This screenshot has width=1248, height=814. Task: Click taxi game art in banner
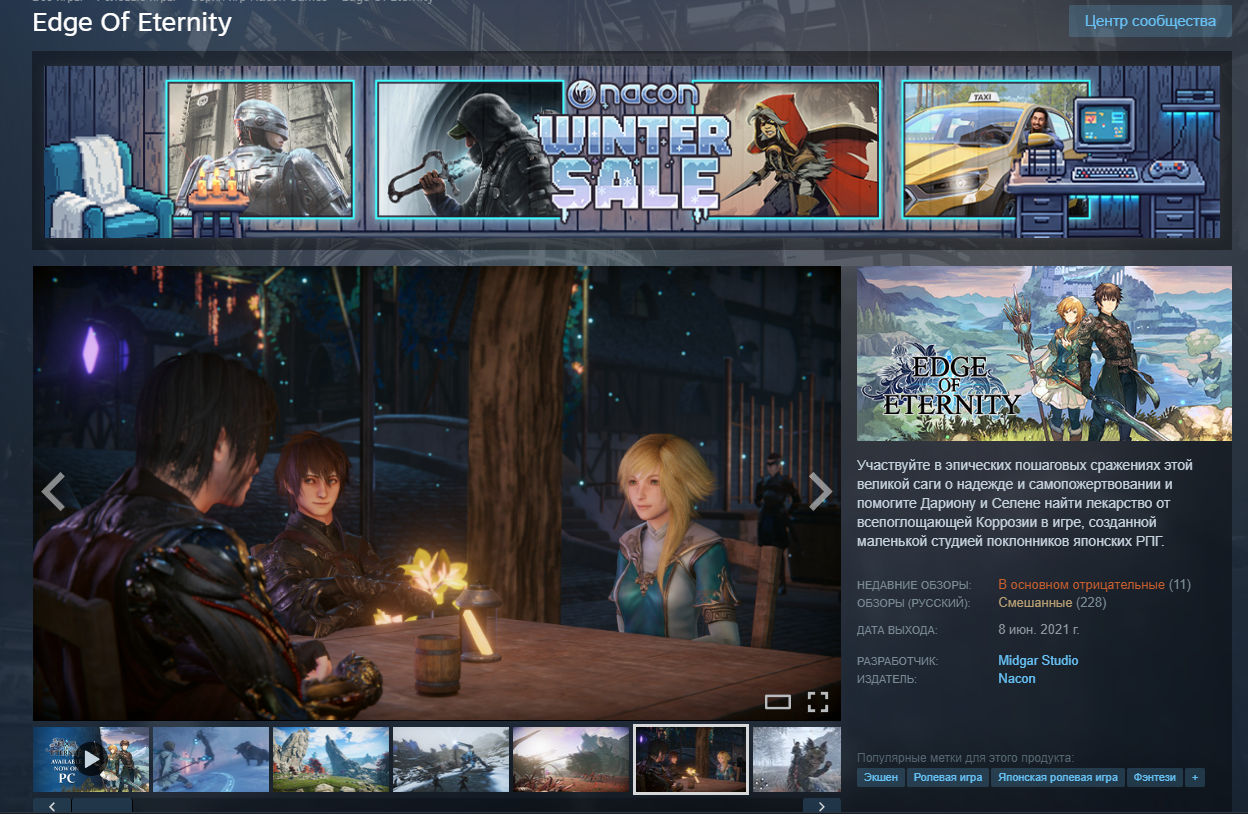(994, 149)
